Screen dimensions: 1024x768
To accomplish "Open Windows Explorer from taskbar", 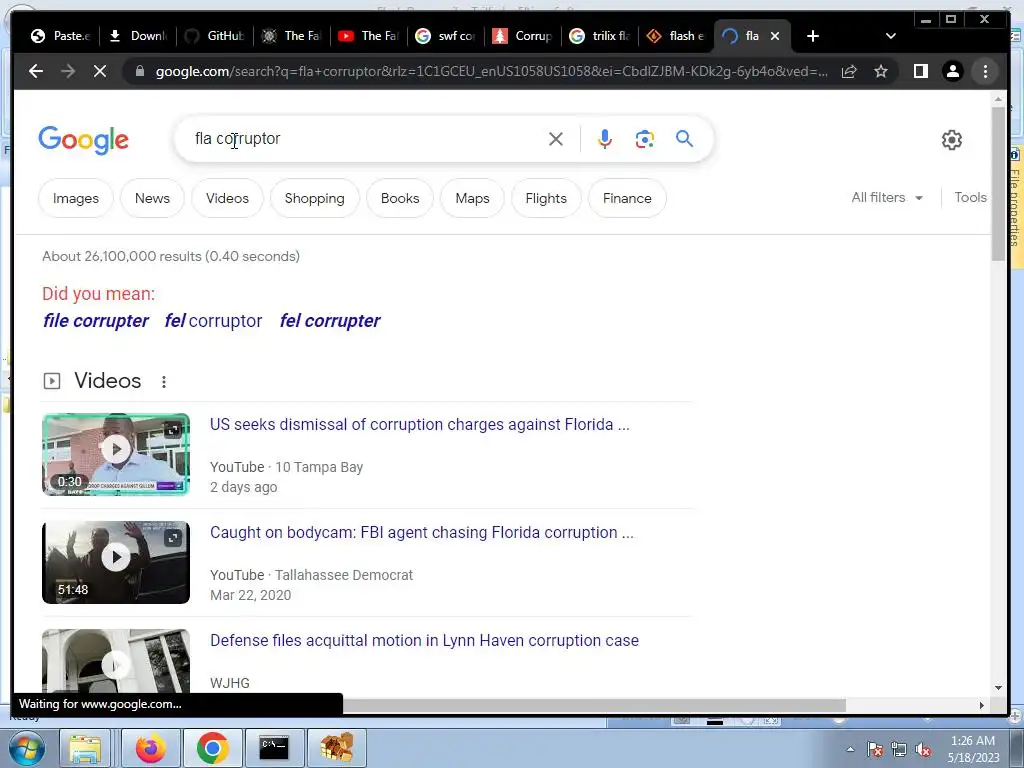I will (x=85, y=748).
